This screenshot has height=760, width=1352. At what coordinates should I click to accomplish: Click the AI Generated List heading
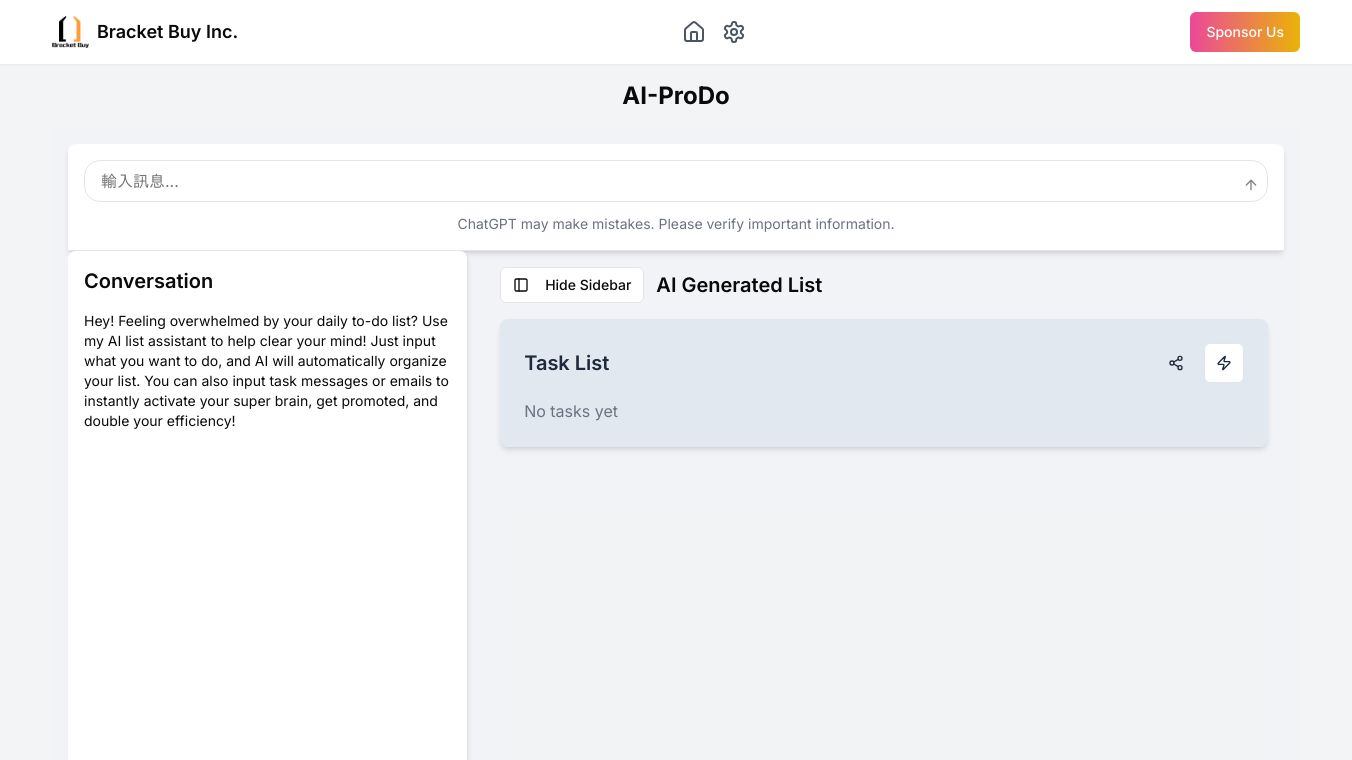click(x=739, y=285)
